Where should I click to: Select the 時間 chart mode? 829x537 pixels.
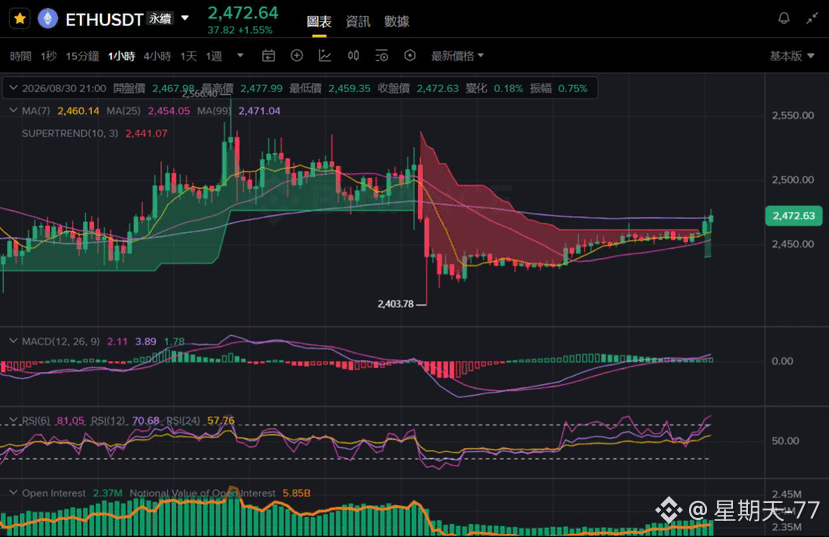[21, 56]
